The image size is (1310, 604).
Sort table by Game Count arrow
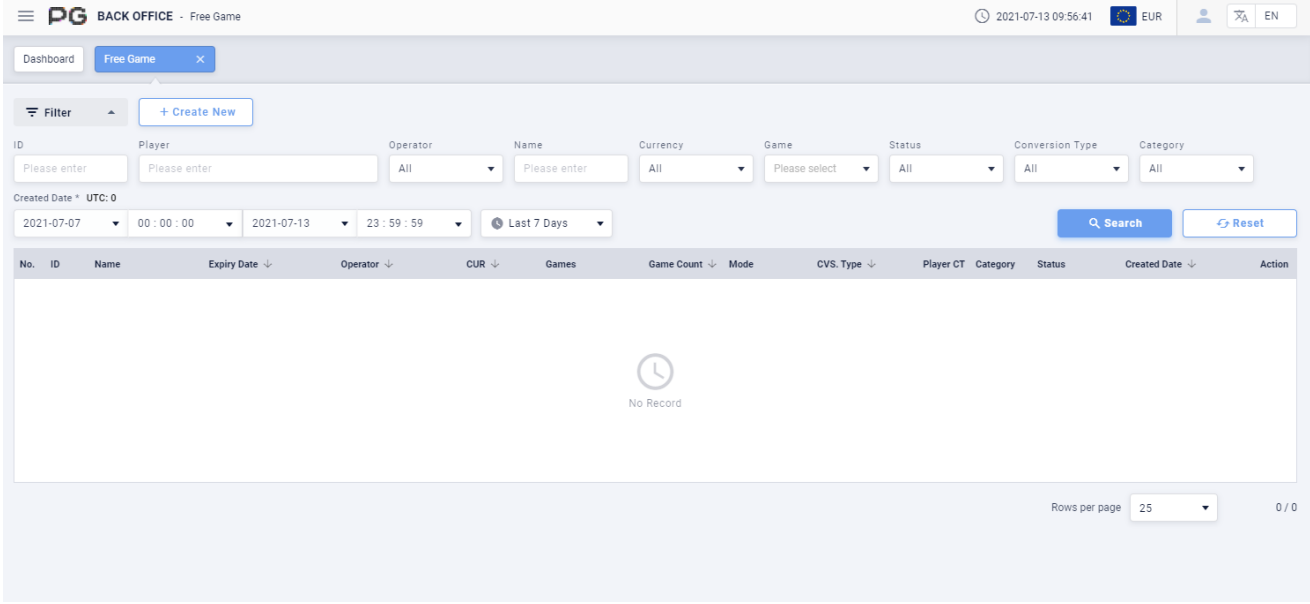coord(713,265)
